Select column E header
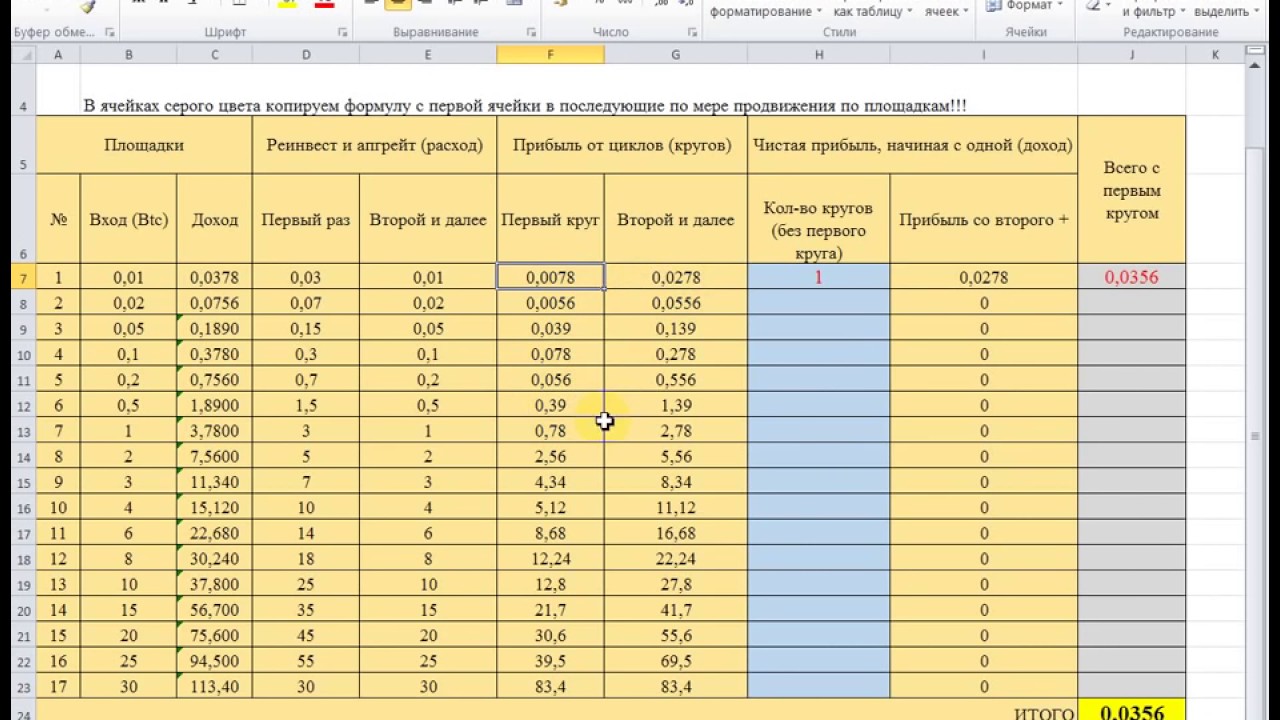 (428, 55)
